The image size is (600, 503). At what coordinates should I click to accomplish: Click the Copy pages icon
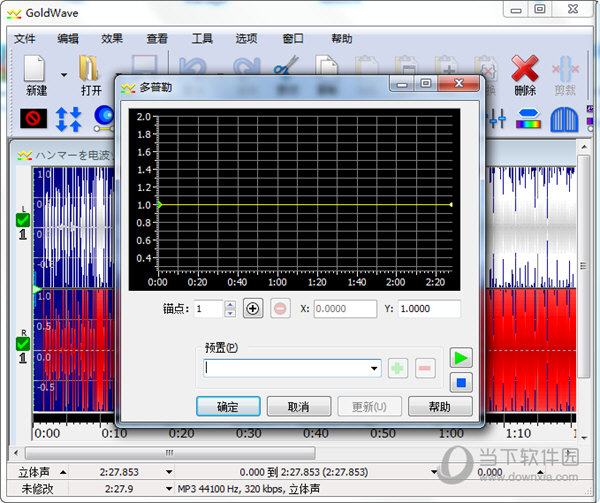point(326,65)
